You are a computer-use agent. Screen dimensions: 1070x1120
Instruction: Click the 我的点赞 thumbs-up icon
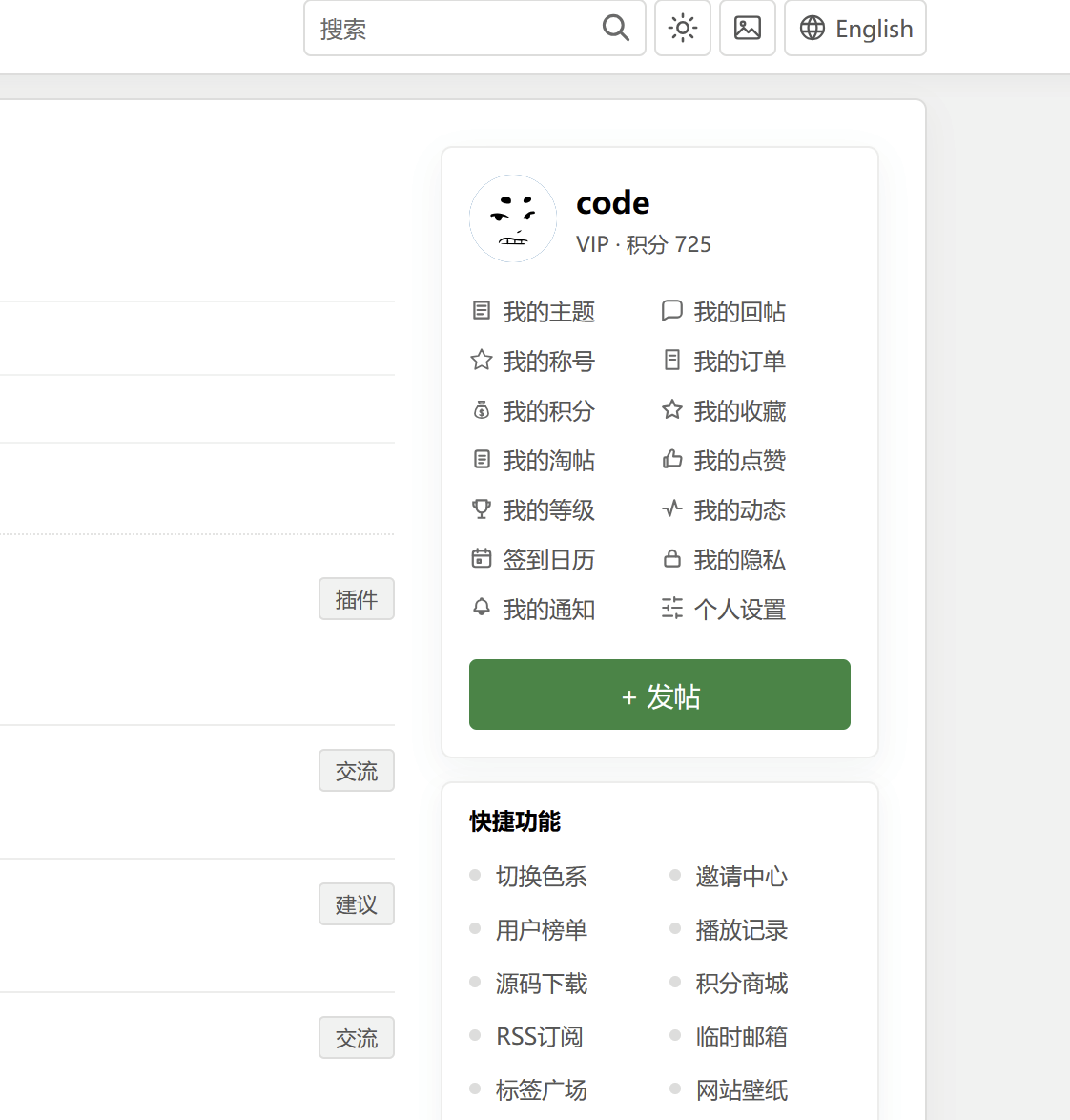coord(671,459)
